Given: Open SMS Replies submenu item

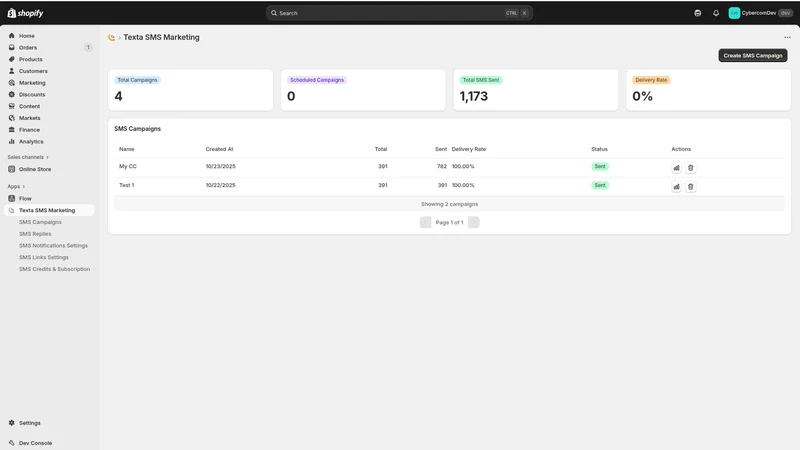Looking at the screenshot, I should (35, 234).
